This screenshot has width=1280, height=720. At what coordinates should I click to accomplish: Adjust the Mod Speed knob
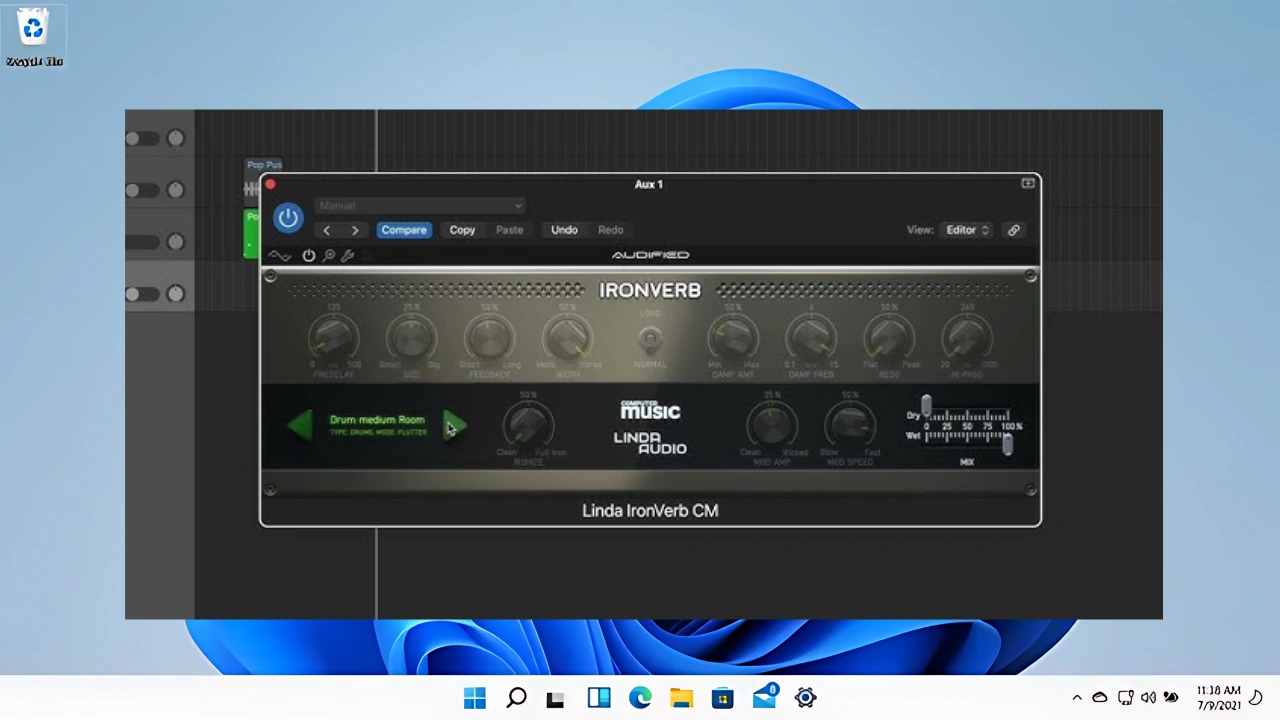point(850,425)
